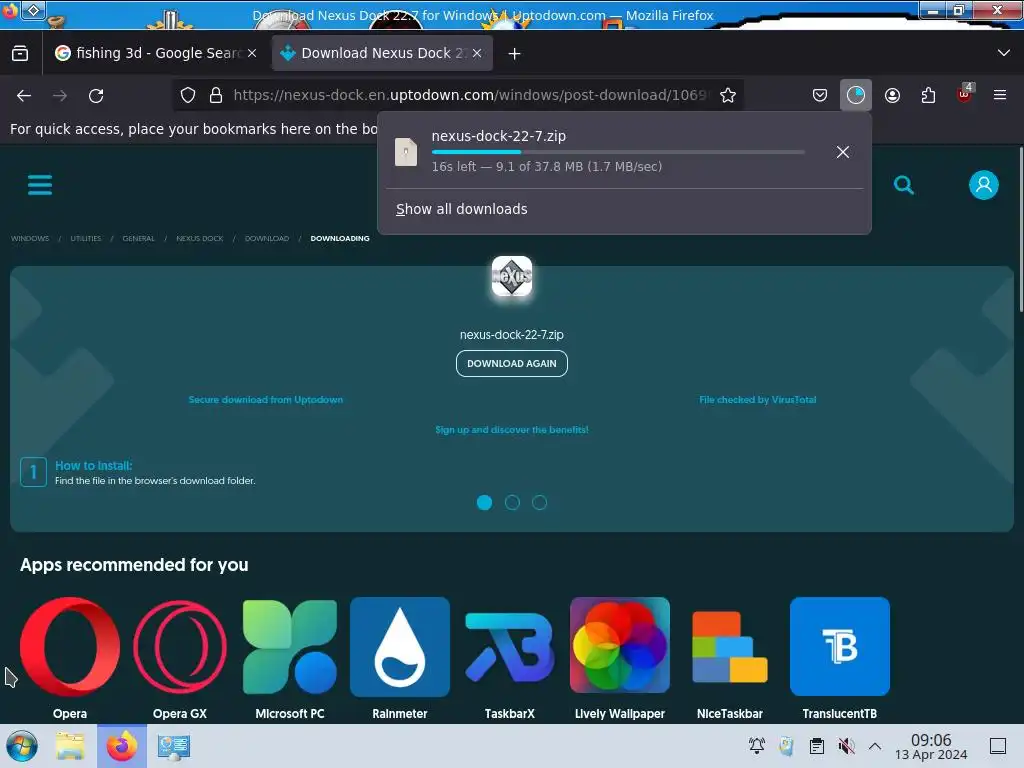Open the Windows Start button
Viewport: 1024px width, 768px height.
pyautogui.click(x=22, y=746)
